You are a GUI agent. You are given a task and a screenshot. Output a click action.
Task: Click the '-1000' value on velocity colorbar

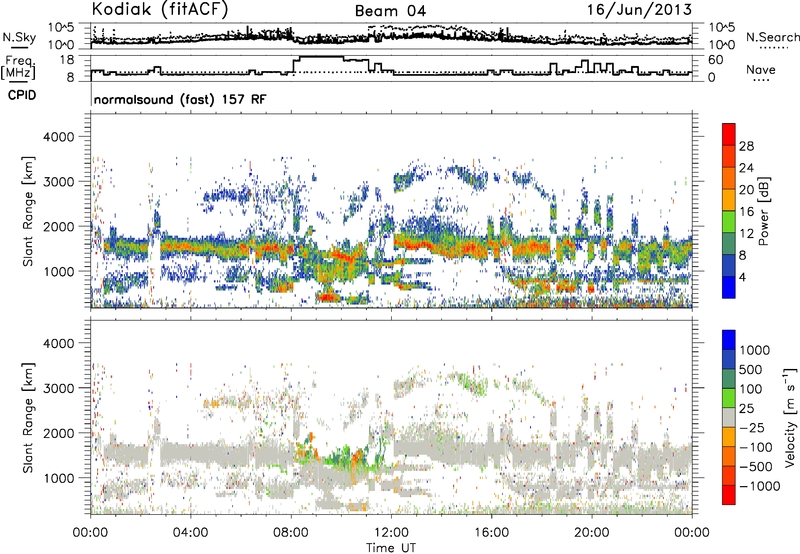[759, 486]
